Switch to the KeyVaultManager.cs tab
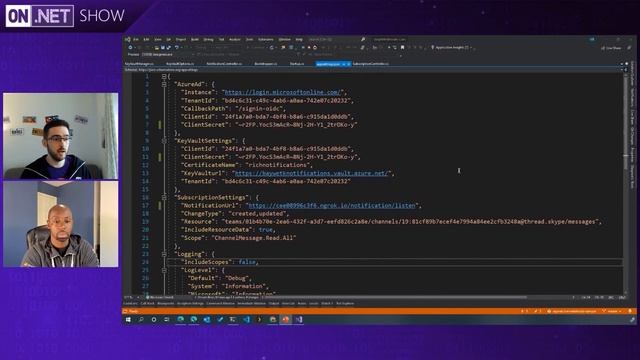 139,64
